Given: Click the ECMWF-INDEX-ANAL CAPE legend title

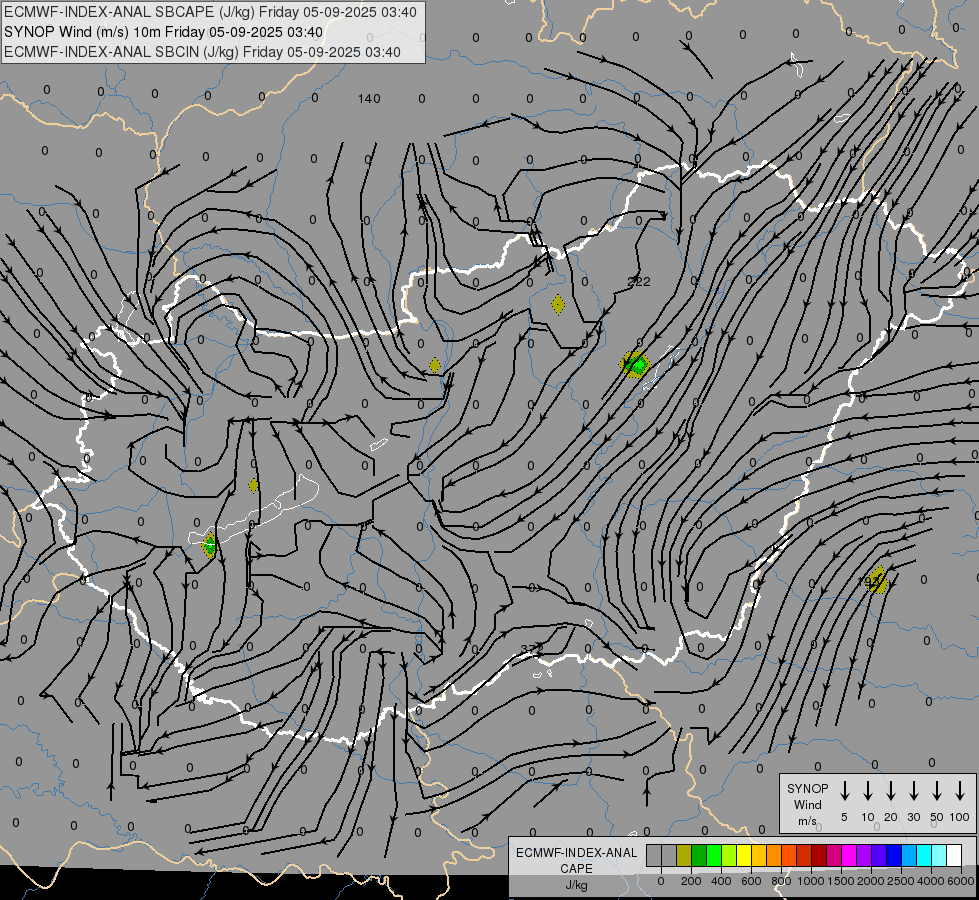Looking at the screenshot, I should (576, 861).
